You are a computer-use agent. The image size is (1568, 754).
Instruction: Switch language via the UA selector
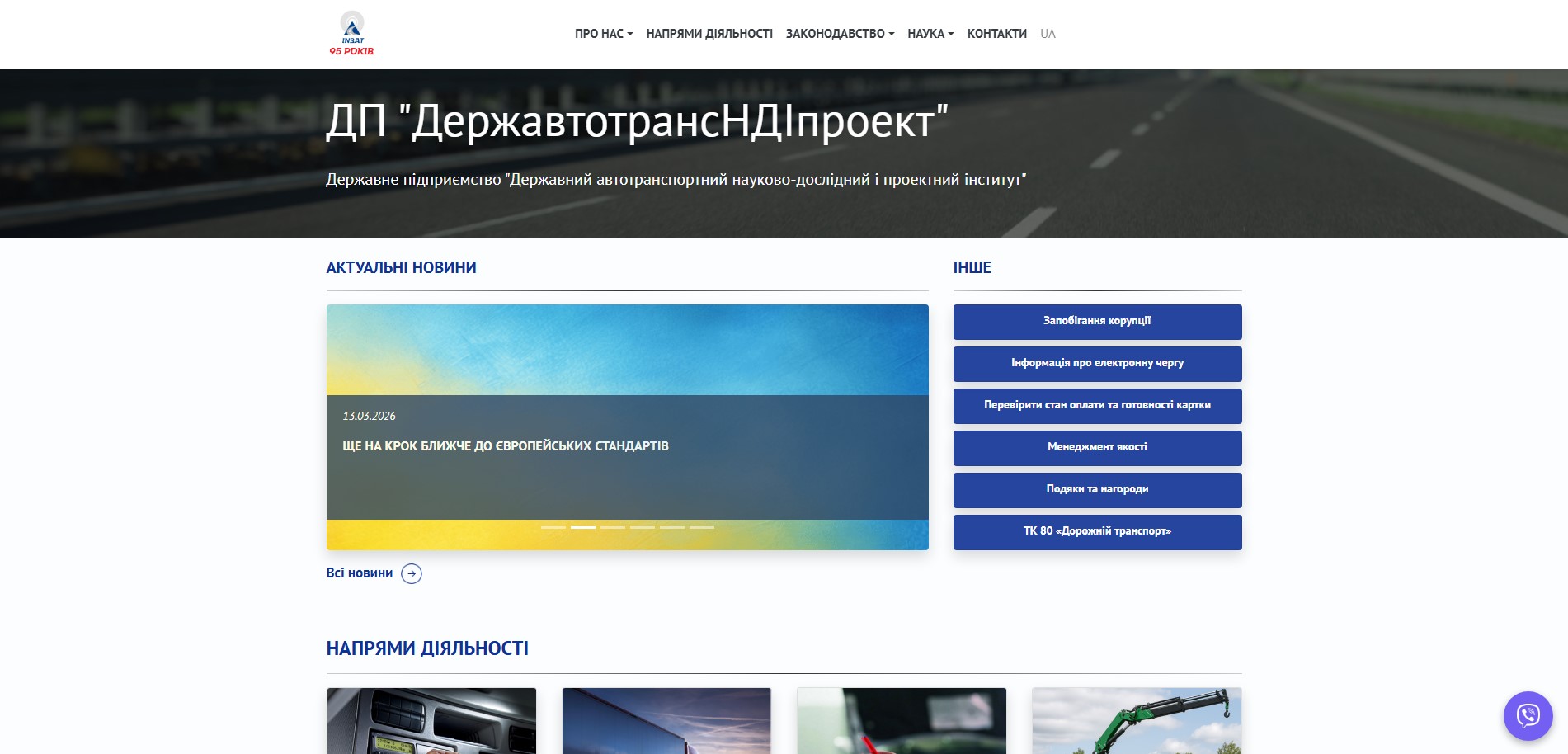(x=1048, y=34)
